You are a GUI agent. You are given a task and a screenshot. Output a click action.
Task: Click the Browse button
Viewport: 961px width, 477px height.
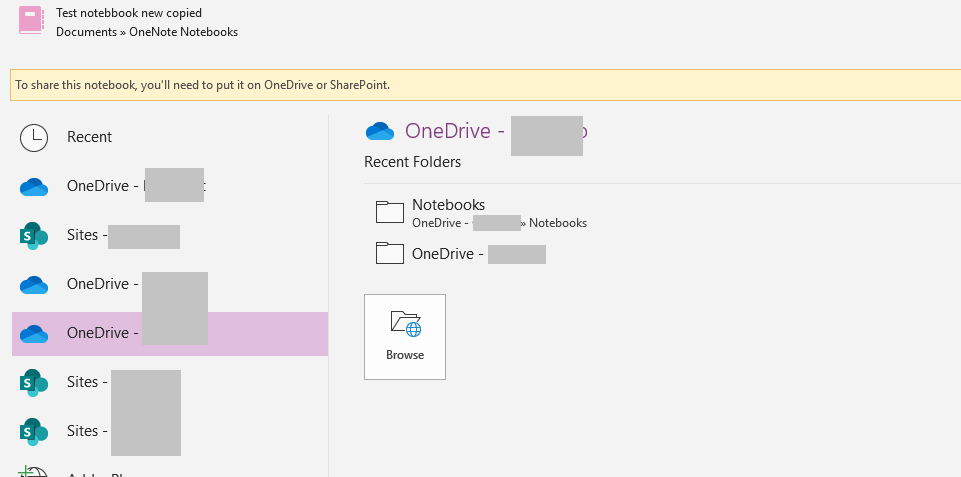(405, 337)
